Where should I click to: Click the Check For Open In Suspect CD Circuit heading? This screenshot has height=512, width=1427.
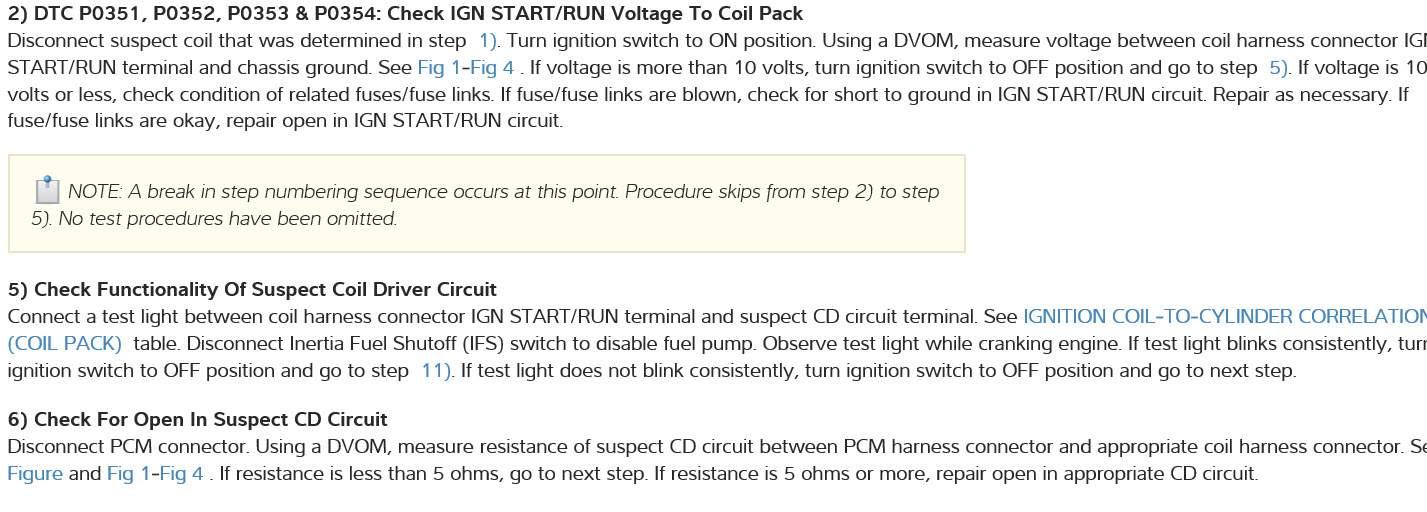pos(197,420)
